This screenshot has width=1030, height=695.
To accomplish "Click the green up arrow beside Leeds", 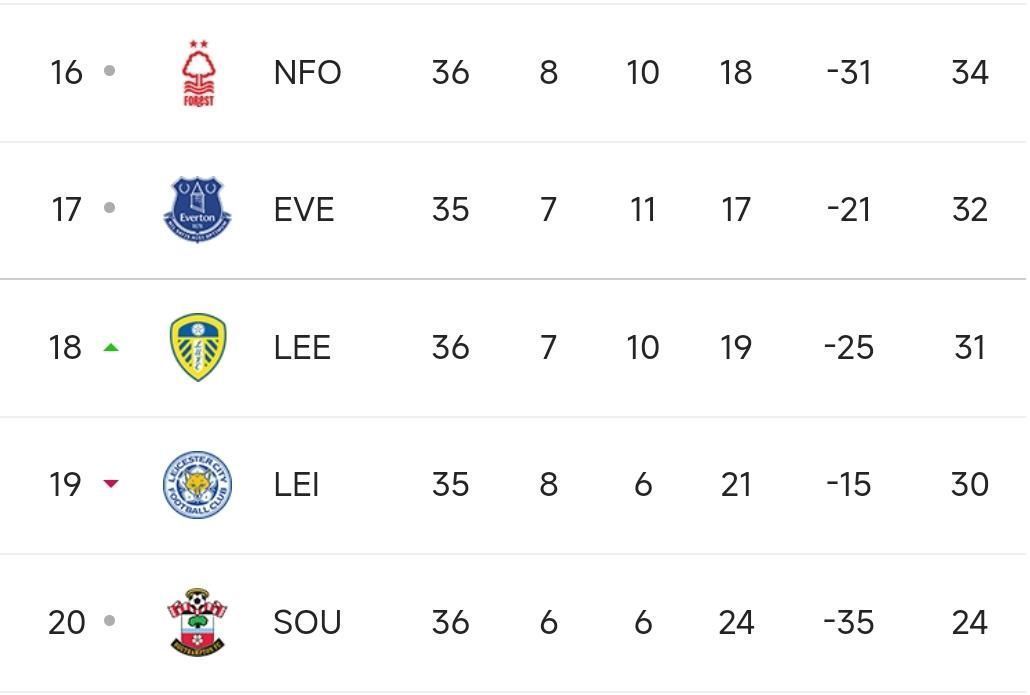I will tap(111, 348).
